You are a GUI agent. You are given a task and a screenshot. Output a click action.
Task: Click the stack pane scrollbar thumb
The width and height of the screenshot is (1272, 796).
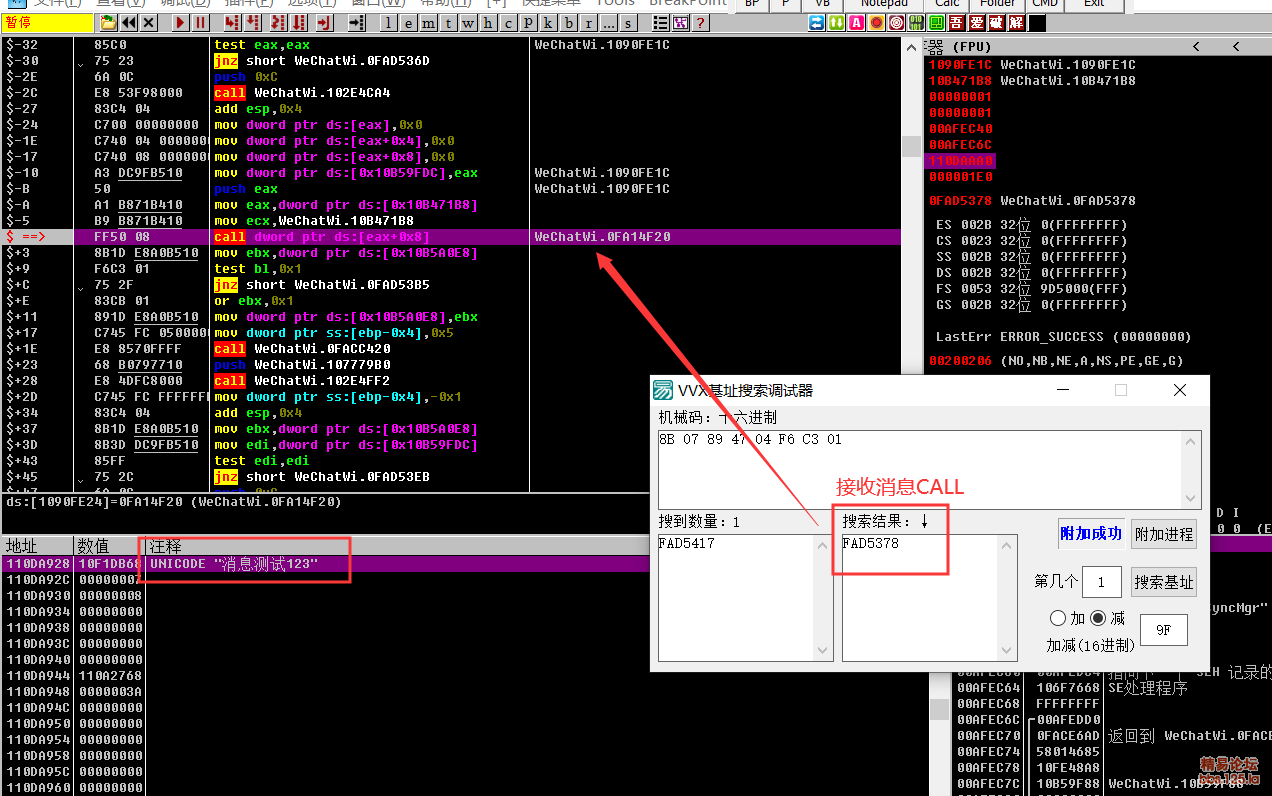(x=940, y=710)
